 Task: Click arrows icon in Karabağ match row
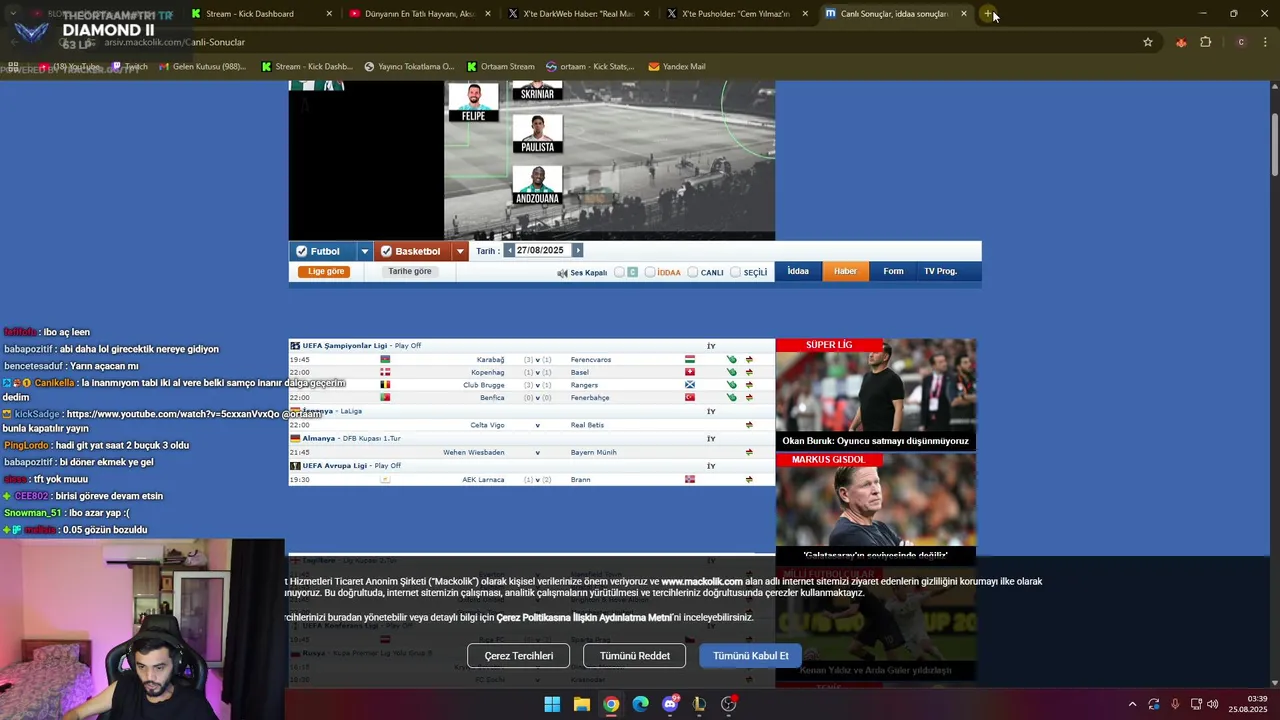749,359
